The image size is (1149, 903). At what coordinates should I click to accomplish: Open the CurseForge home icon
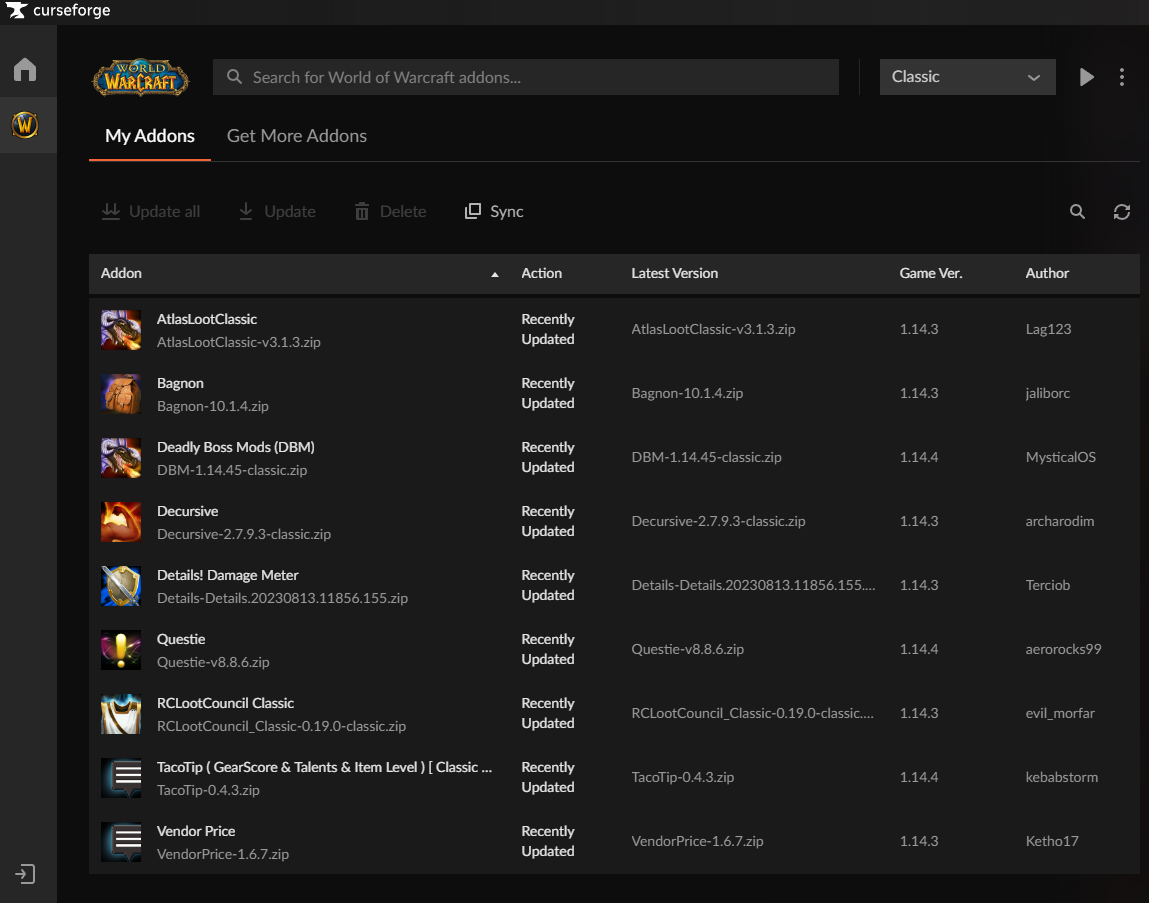[25, 69]
